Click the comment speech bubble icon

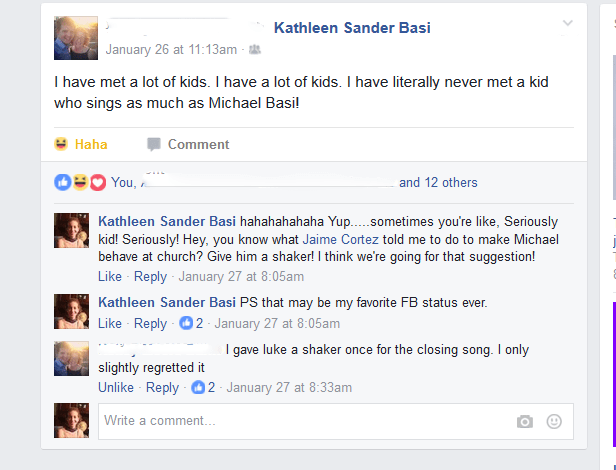coord(154,145)
